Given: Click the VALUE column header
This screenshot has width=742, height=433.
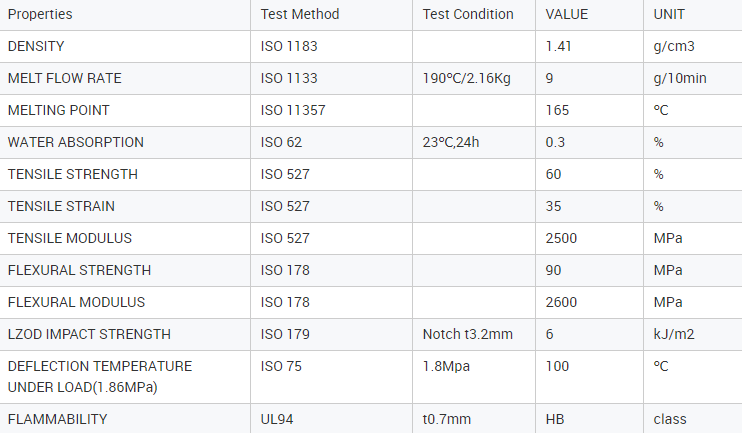Looking at the screenshot, I should coord(567,14).
